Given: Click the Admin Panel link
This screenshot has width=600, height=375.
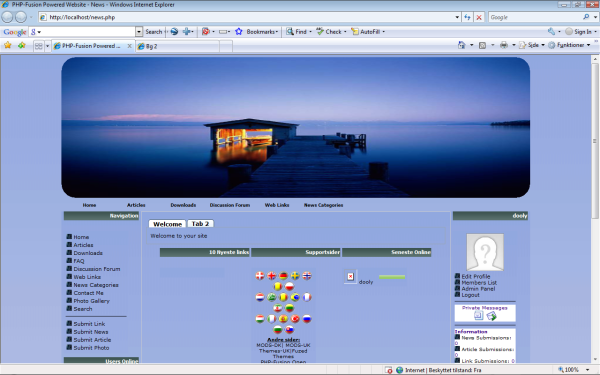Looking at the screenshot, I should coord(478,289).
